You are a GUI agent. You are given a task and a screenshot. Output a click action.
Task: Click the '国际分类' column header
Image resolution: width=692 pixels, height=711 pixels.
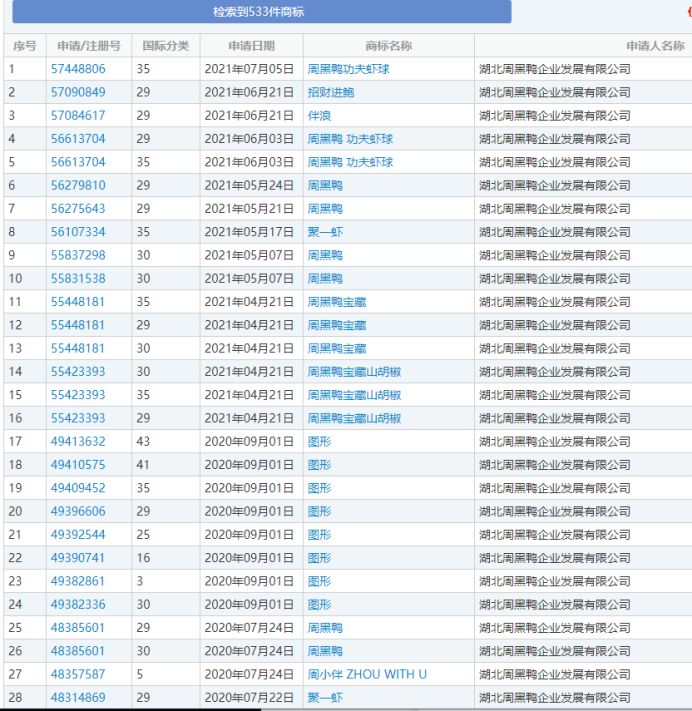click(165, 46)
